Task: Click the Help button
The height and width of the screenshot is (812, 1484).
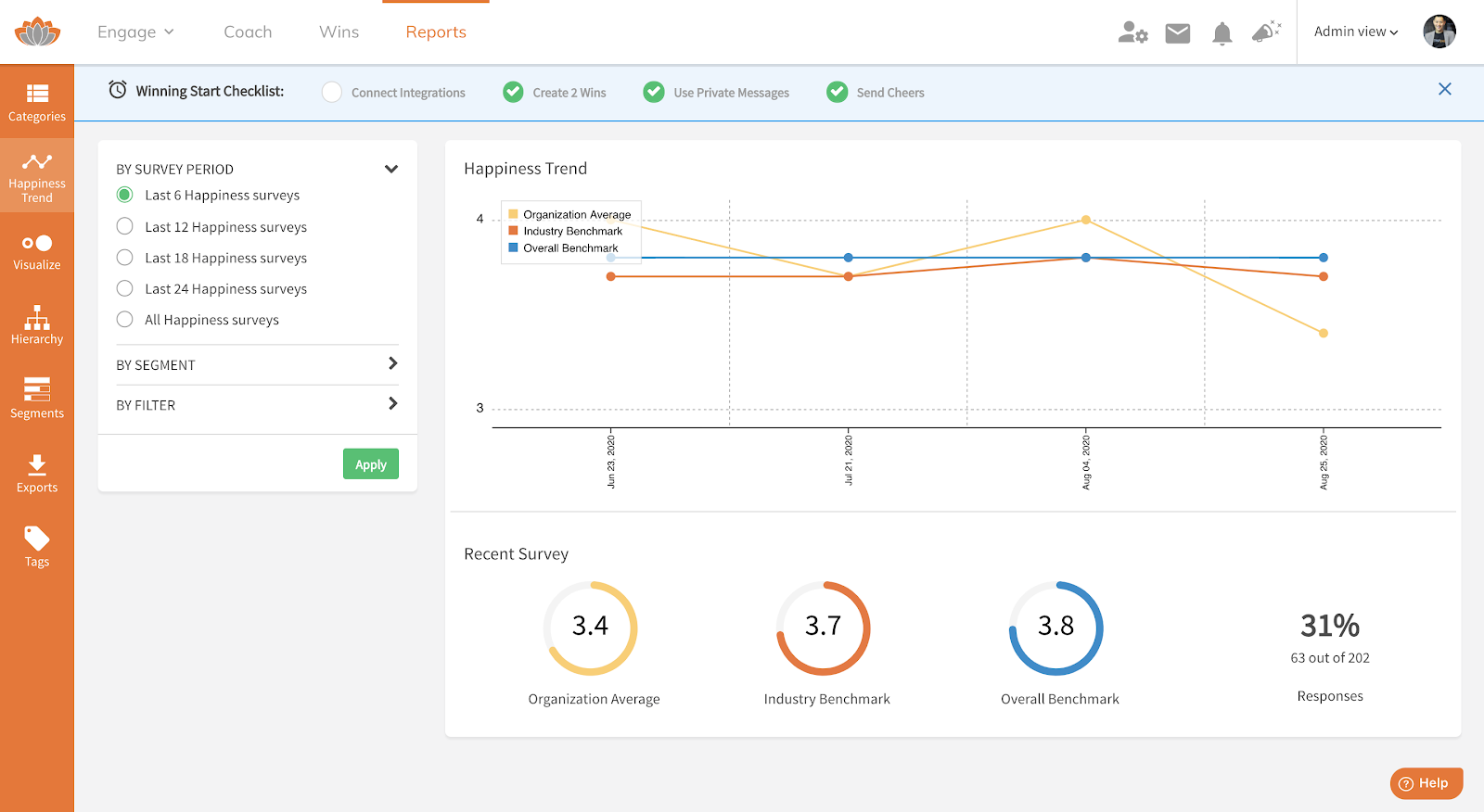Action: pos(1426,783)
